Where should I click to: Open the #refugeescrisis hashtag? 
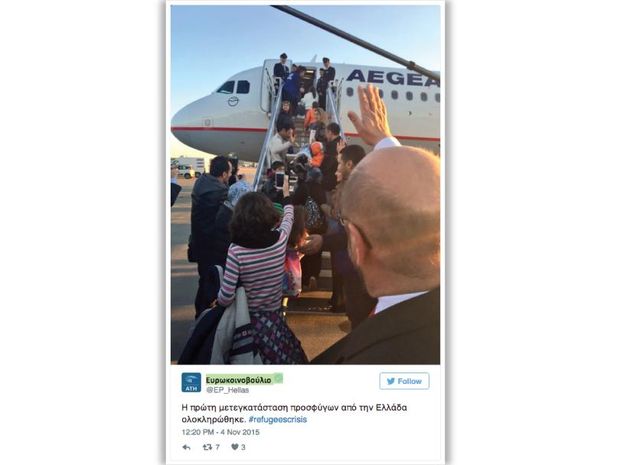[x=278, y=420]
